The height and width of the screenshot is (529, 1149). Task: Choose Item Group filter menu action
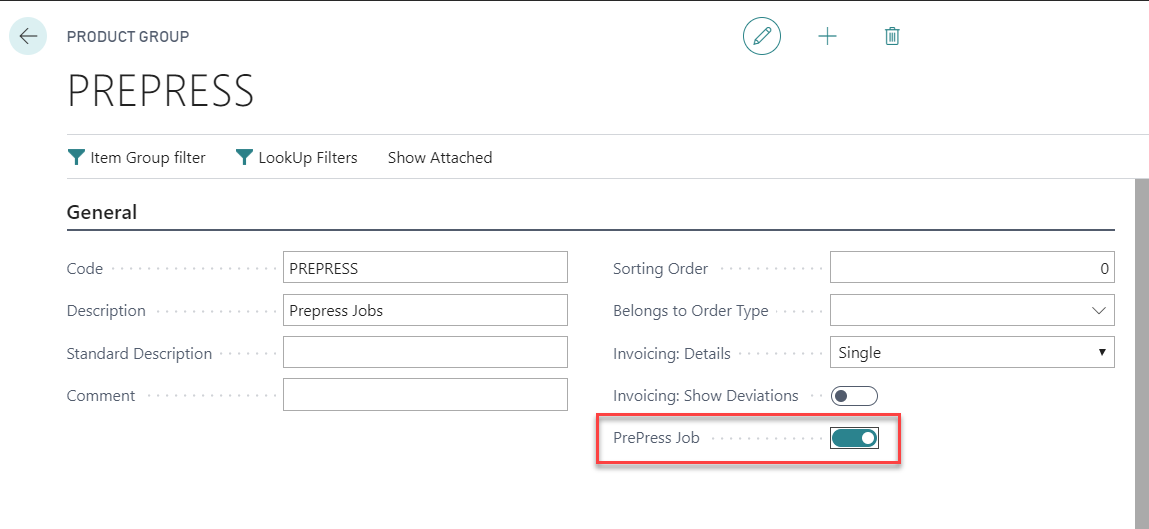147,158
